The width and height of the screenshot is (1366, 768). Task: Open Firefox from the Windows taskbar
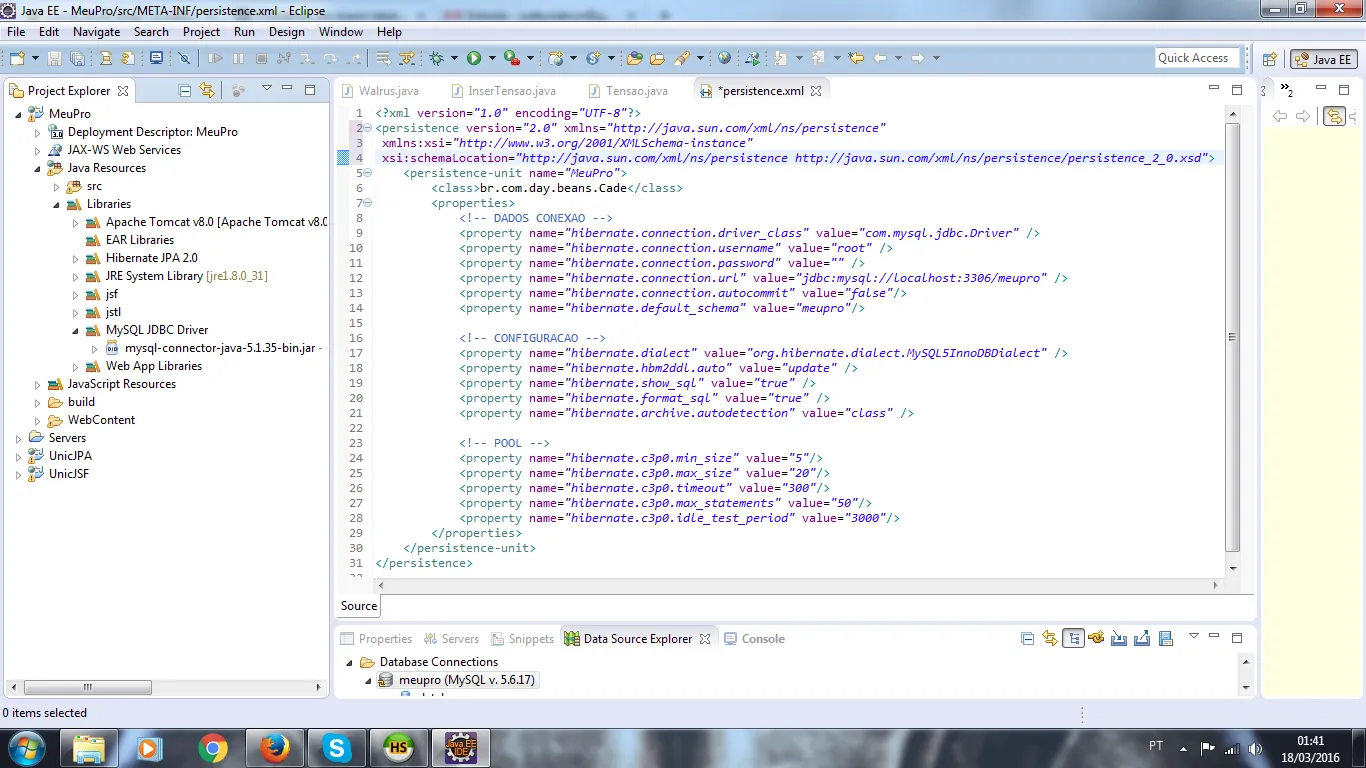point(273,748)
